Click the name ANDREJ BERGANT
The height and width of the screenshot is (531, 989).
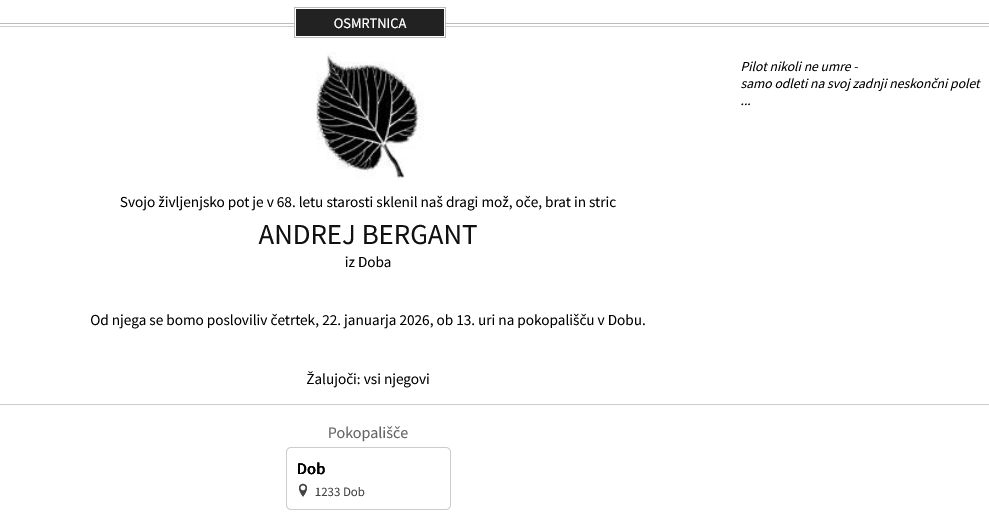368,235
